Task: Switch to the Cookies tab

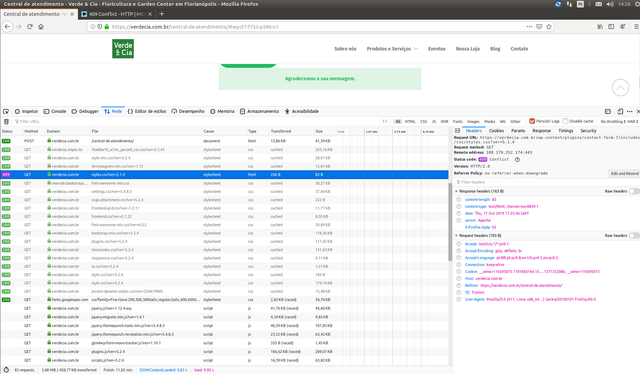Action: (496, 131)
